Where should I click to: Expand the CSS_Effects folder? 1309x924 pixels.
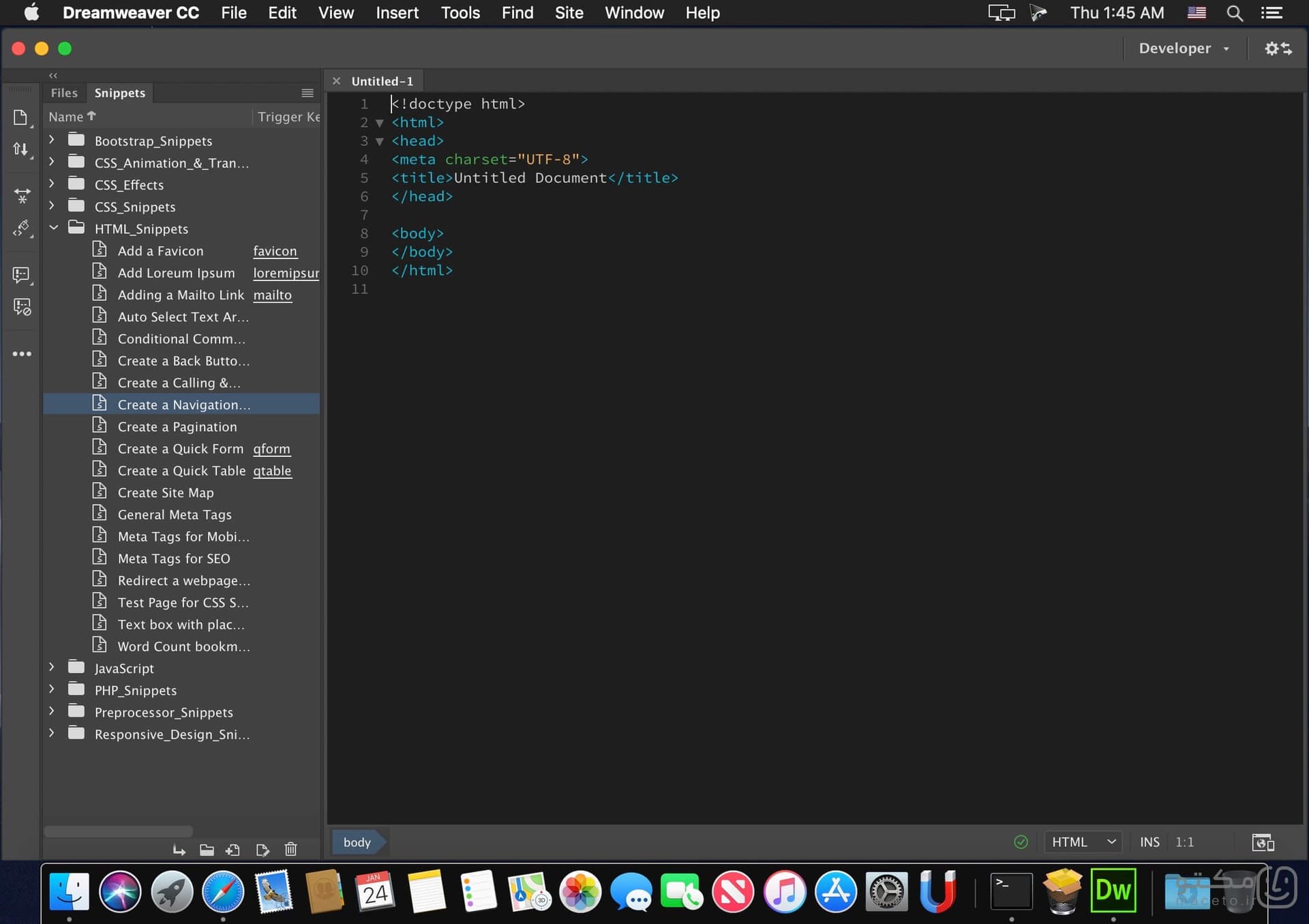(x=52, y=183)
